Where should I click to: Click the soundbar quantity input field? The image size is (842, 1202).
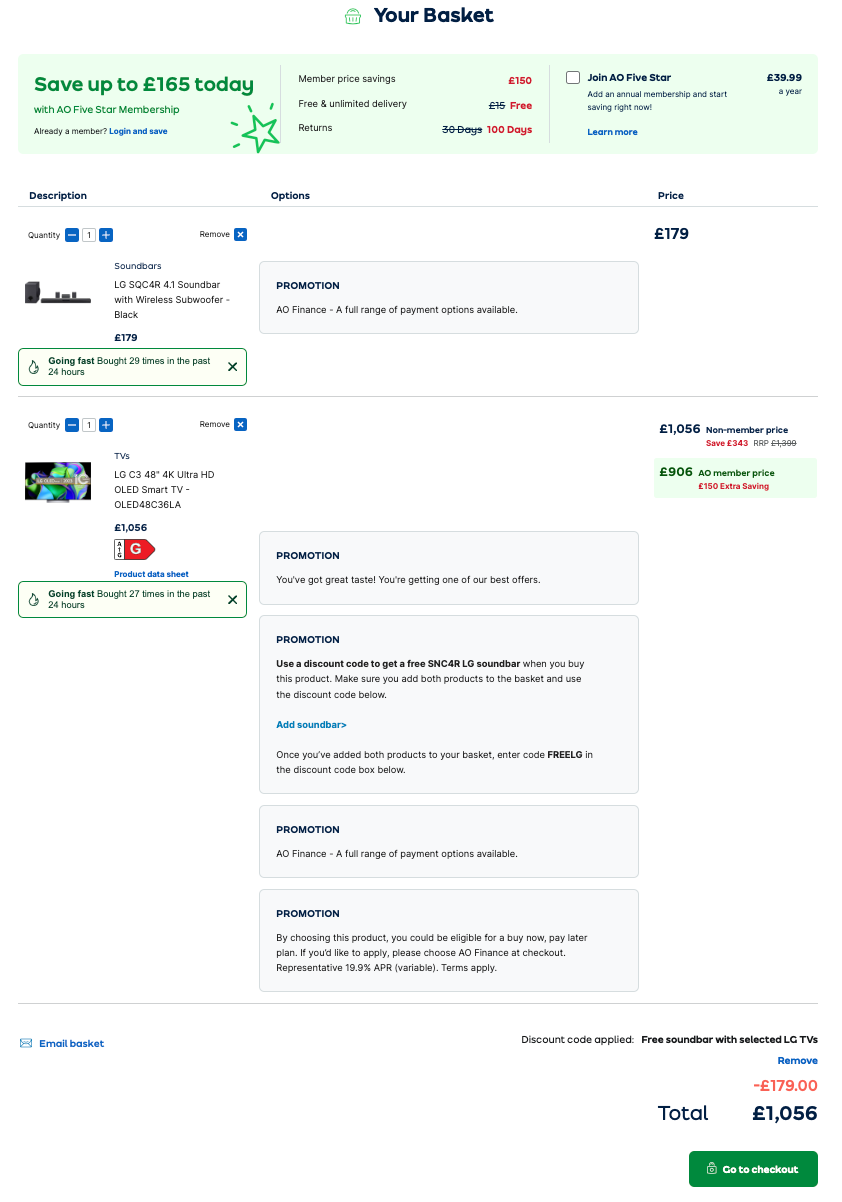click(x=89, y=235)
